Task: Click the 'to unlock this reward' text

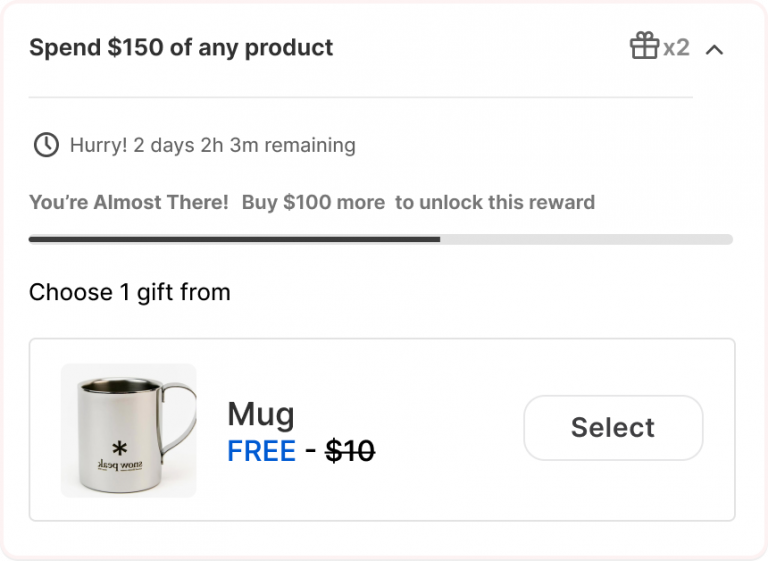Action: click(x=494, y=203)
